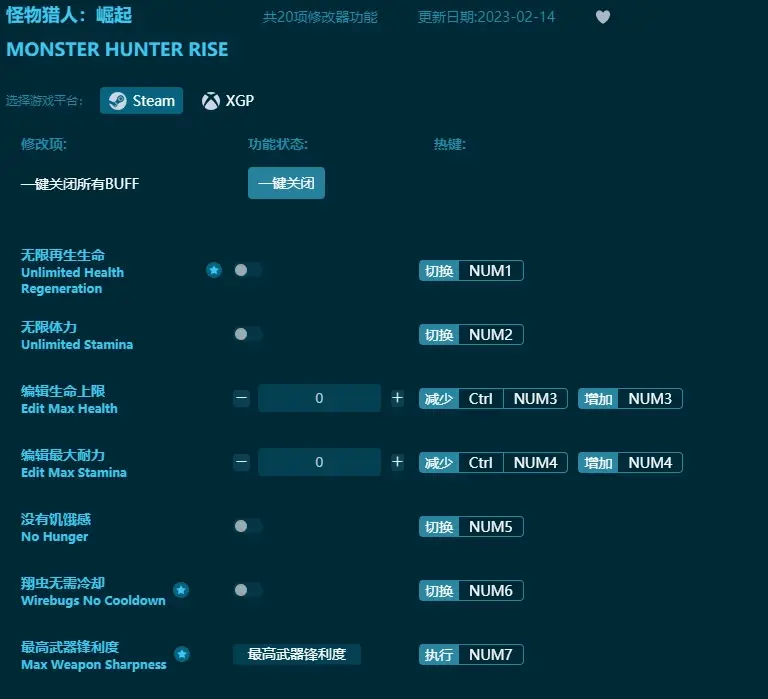768x699 pixels.
Task: Click star icon beside Max Weapon Sharpness
Action: click(182, 654)
